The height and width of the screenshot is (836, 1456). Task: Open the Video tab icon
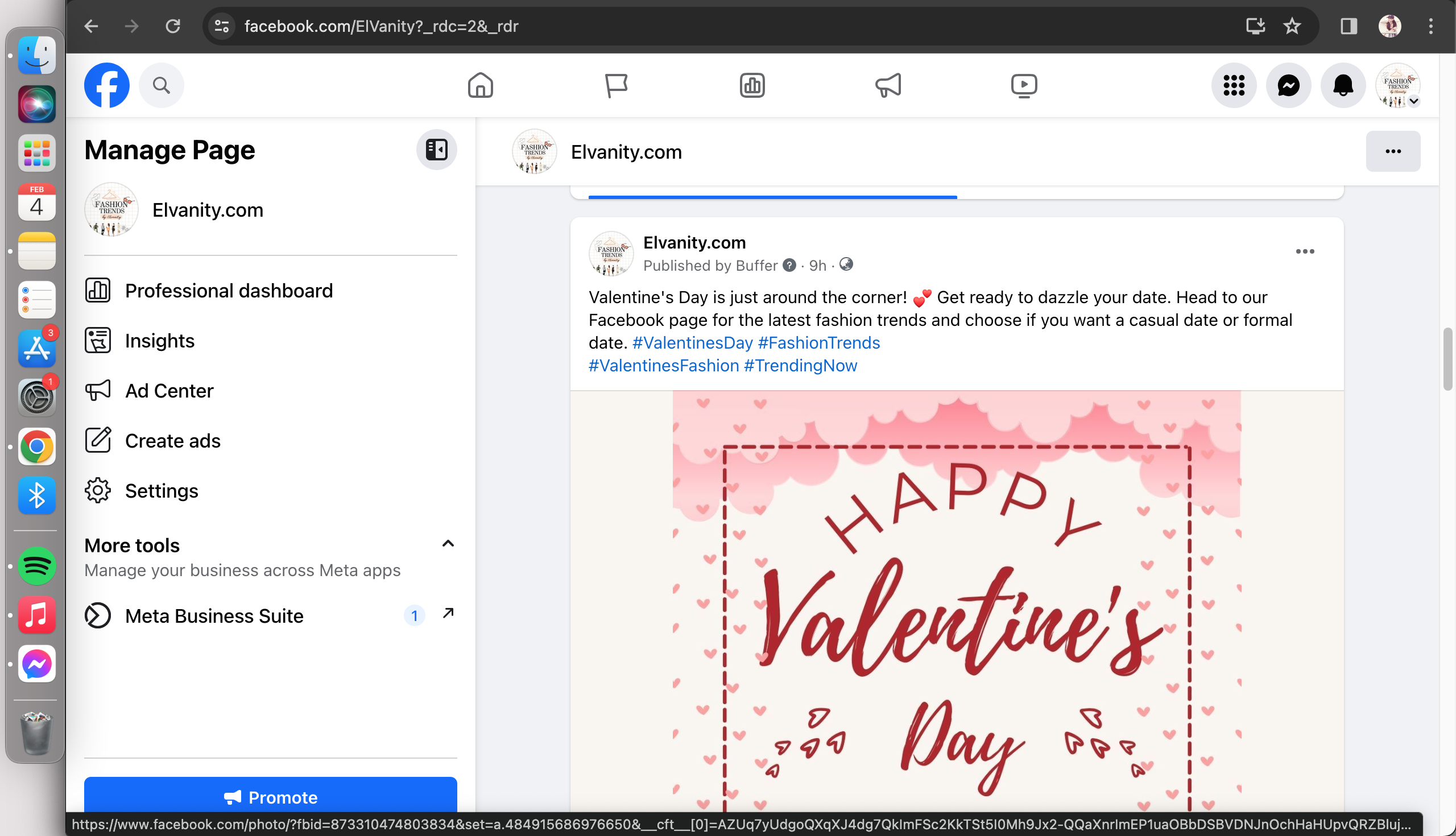pos(1024,85)
